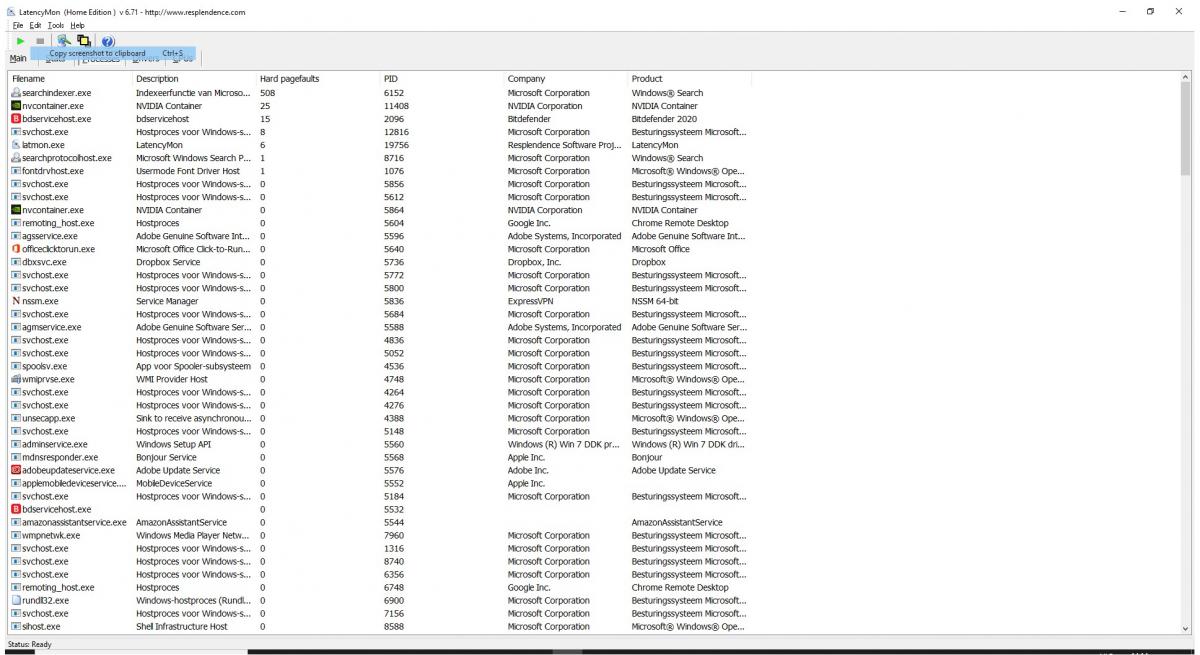Click the fontdrvhost.exe row icon
This screenshot has width=1200, height=655.
(16, 171)
